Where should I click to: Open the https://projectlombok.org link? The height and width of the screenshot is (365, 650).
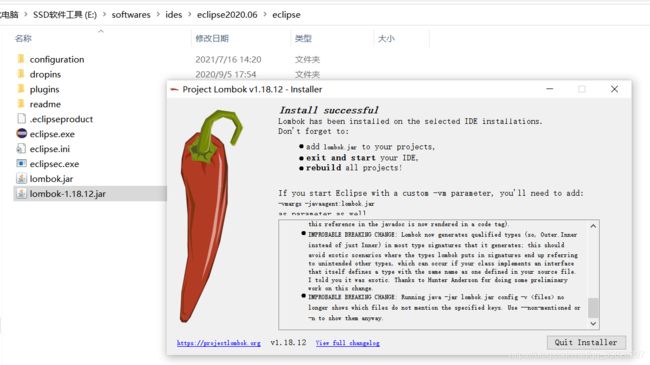pyautogui.click(x=219, y=343)
